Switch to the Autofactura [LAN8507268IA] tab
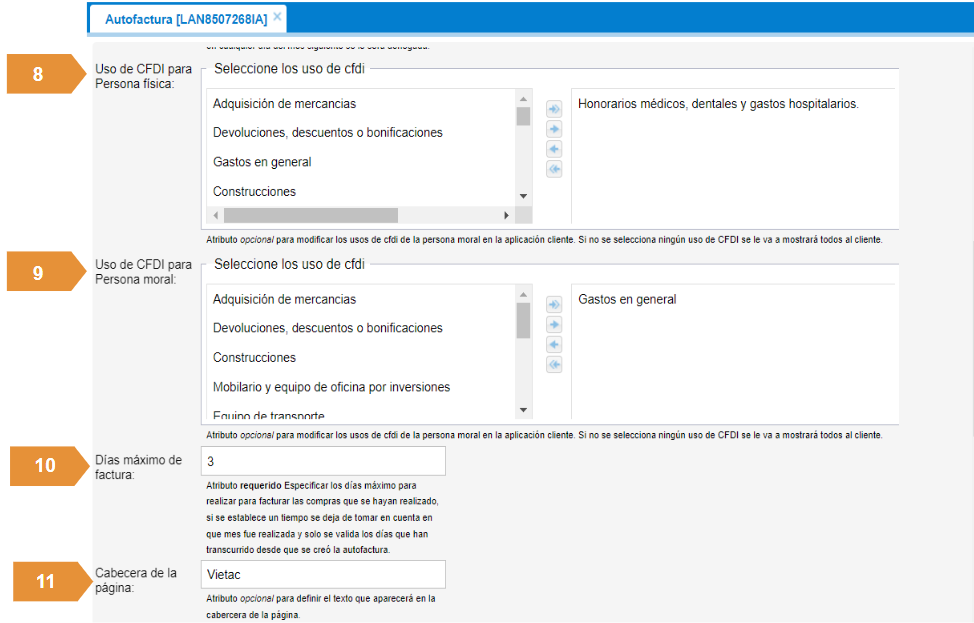The height and width of the screenshot is (623, 974). point(186,18)
